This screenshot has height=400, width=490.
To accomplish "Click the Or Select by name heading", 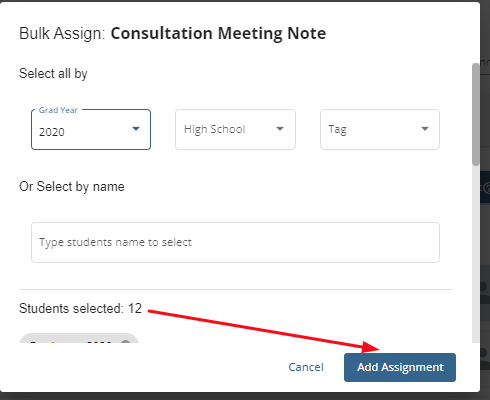I will (72, 187).
